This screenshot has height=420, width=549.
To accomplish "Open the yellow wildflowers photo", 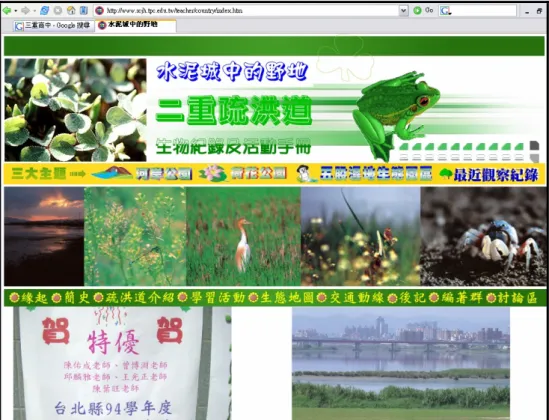I will 135,236.
